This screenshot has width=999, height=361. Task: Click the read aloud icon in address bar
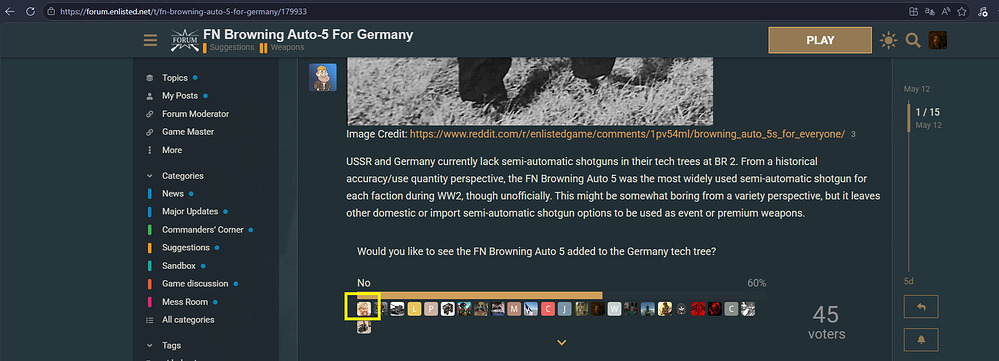(946, 11)
